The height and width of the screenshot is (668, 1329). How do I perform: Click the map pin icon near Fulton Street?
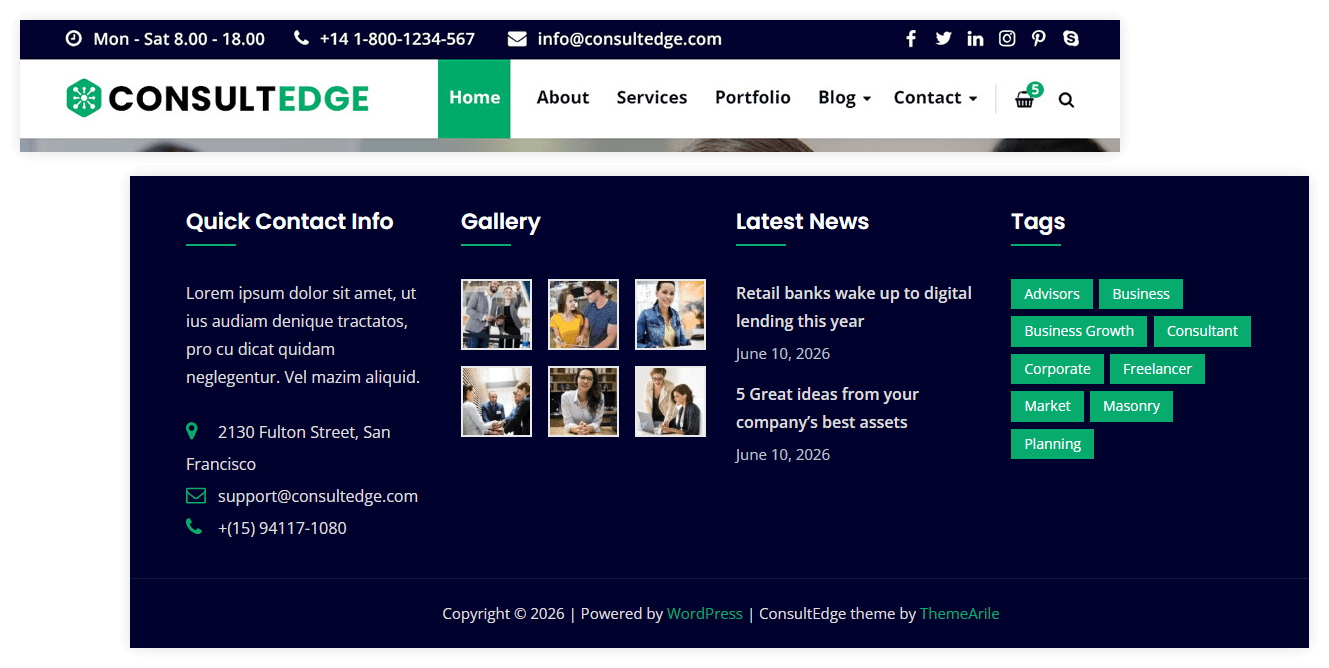point(192,431)
